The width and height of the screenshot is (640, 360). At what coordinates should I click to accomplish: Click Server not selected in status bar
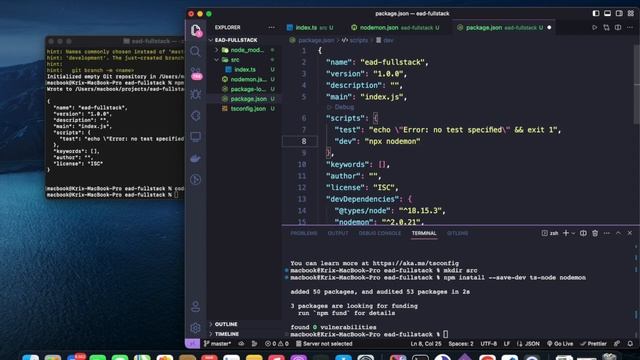pyautogui.click(x=324, y=344)
